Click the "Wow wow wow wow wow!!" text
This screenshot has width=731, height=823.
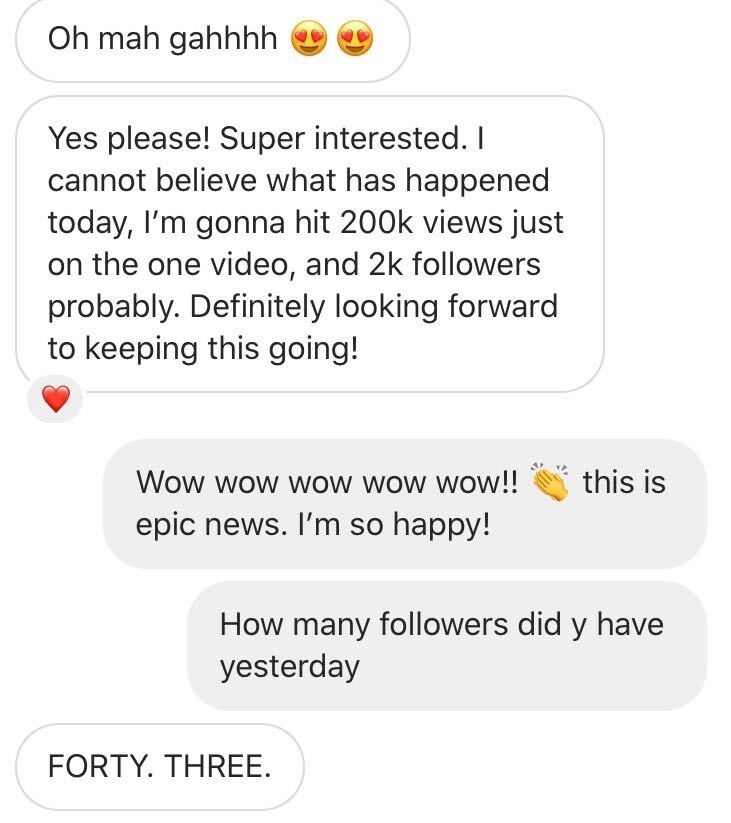point(327,483)
